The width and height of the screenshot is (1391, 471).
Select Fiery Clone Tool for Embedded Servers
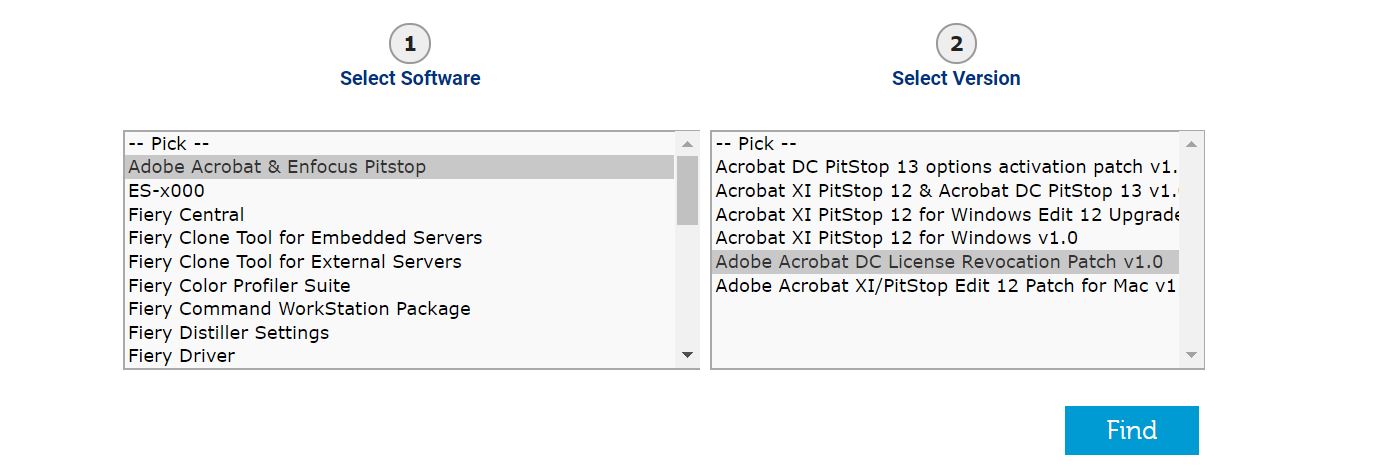pos(305,238)
